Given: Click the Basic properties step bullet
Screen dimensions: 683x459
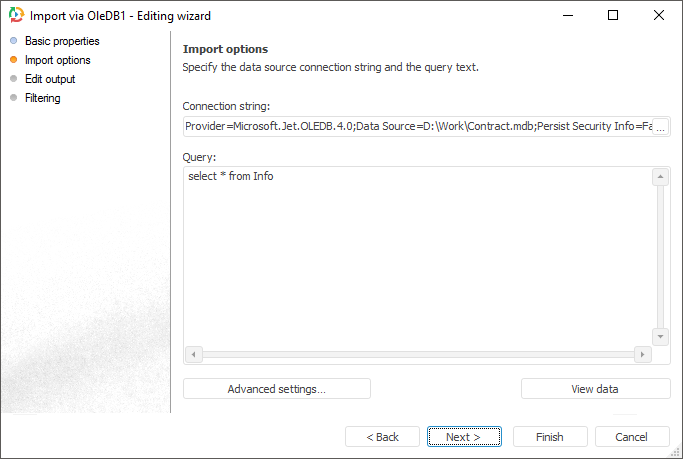Looking at the screenshot, I should click(x=13, y=41).
